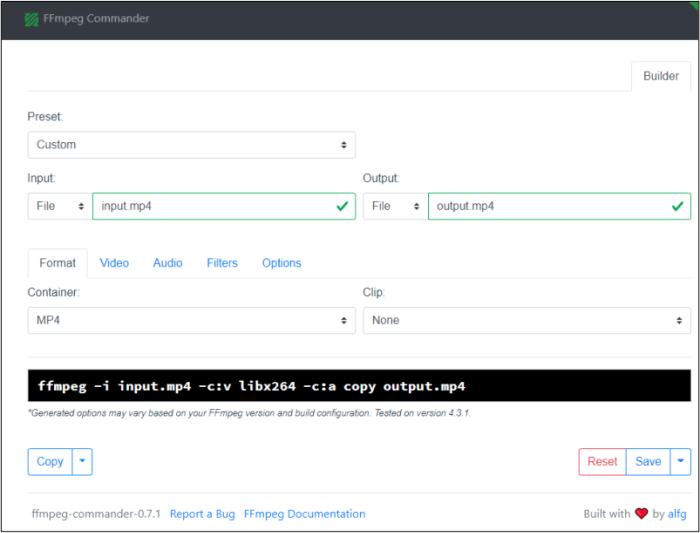Screen dimensions: 700x533
Task: Open the Output type File dropdown
Action: tap(395, 206)
